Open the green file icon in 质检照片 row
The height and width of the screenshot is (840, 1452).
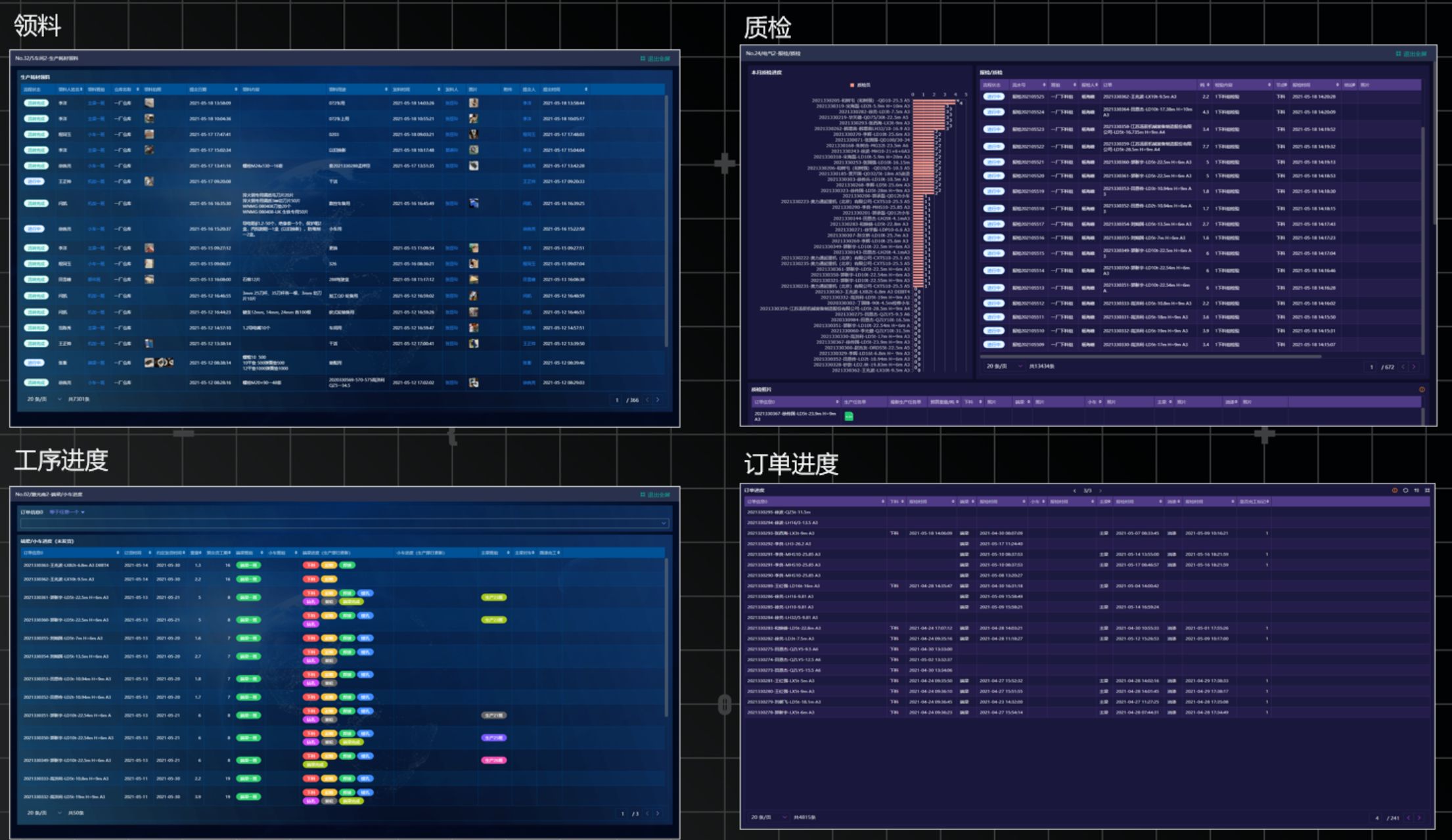(848, 416)
